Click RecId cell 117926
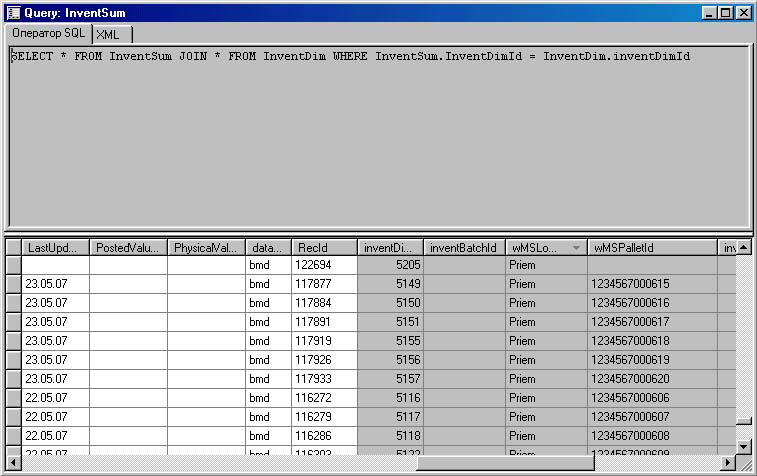The height and width of the screenshot is (476, 757). coord(324,360)
